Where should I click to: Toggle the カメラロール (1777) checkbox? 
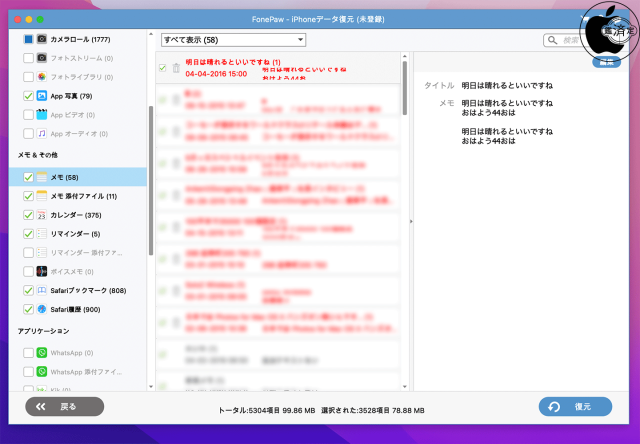tap(28, 39)
